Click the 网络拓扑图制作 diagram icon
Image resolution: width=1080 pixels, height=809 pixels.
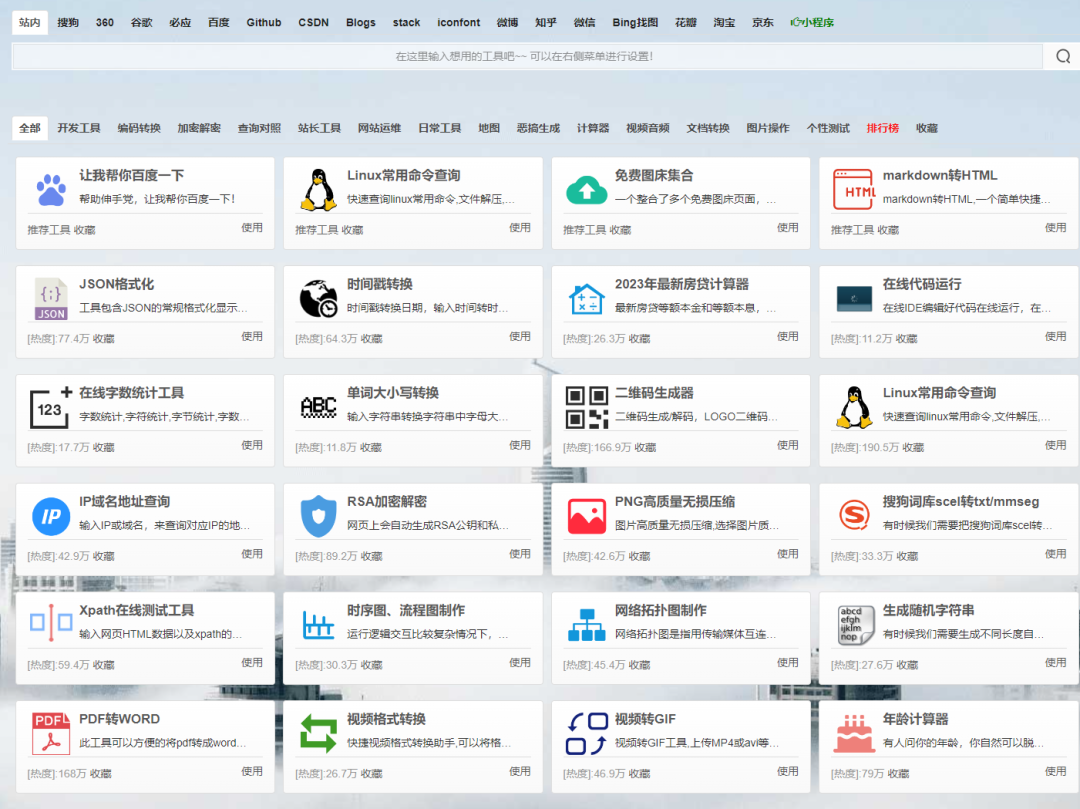click(x=587, y=625)
